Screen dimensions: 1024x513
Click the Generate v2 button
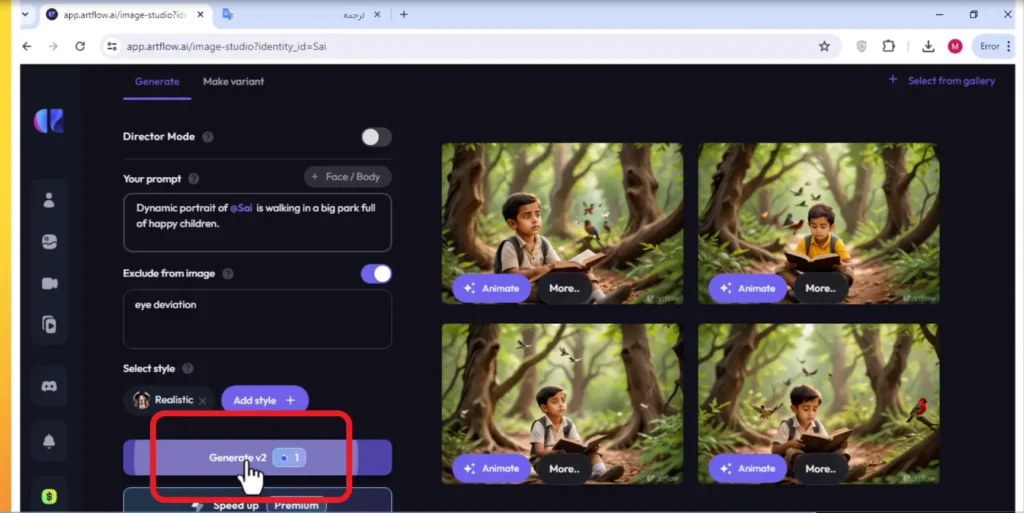point(257,458)
